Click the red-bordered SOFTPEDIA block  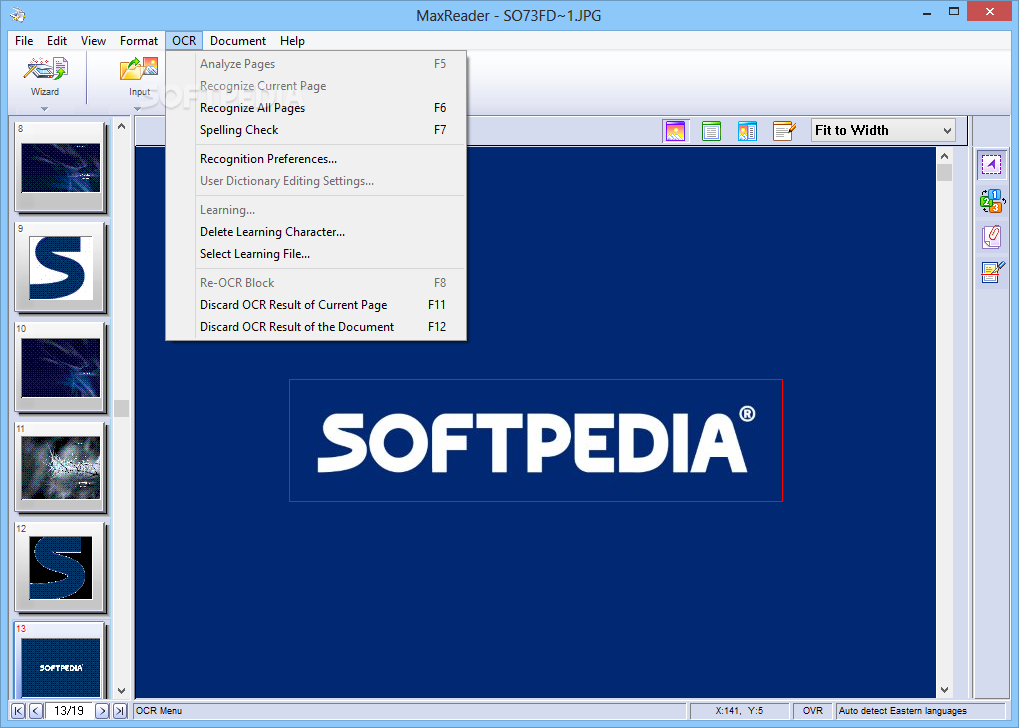(536, 441)
